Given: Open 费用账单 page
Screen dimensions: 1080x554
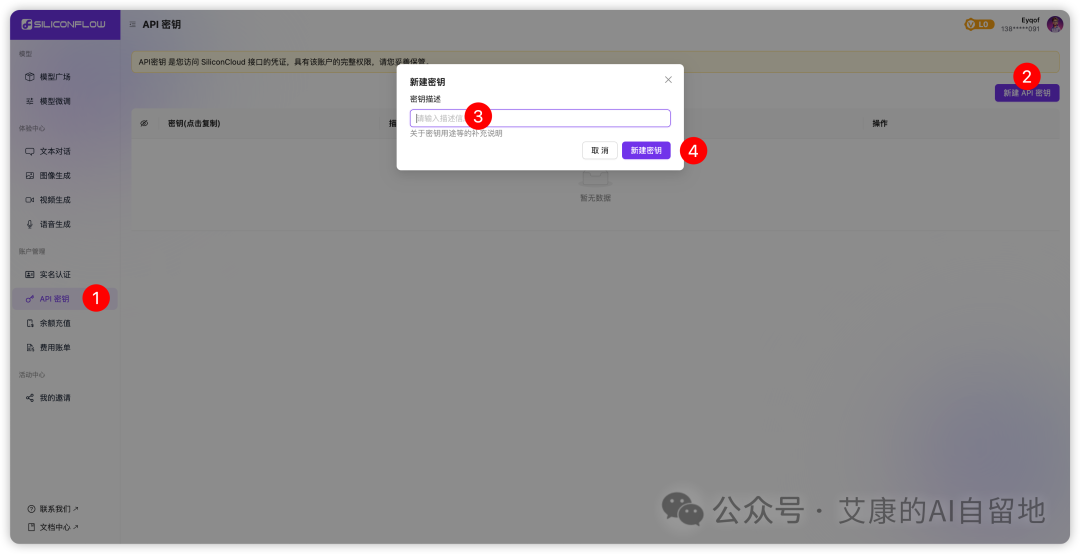Looking at the screenshot, I should (55, 348).
